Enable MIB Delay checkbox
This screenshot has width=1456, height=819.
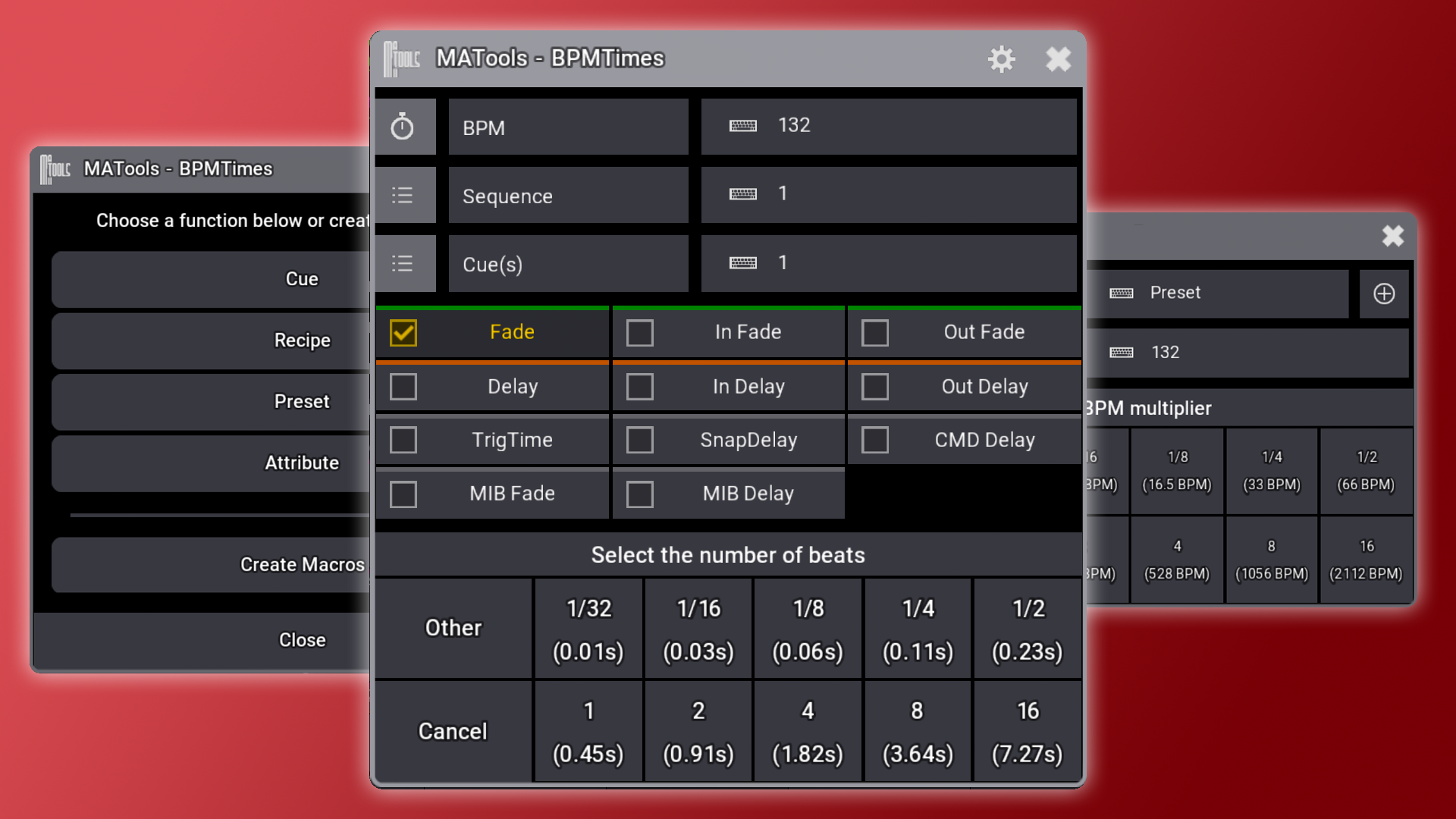pyautogui.click(x=640, y=494)
